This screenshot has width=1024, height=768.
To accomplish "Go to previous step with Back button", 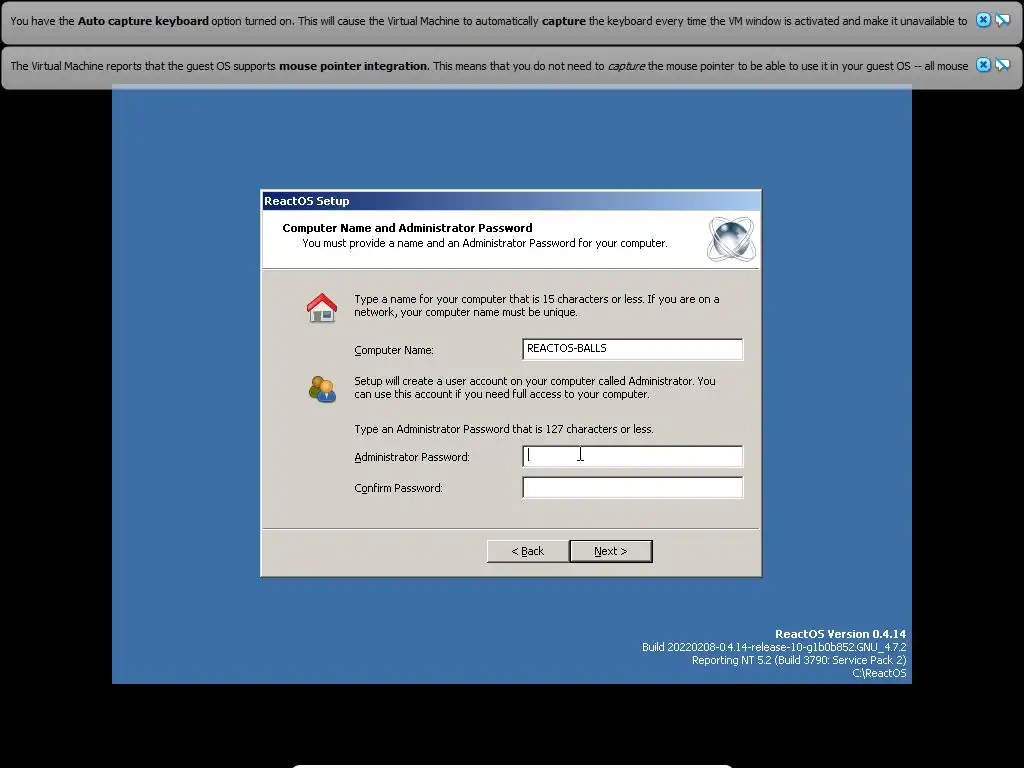I will (528, 551).
